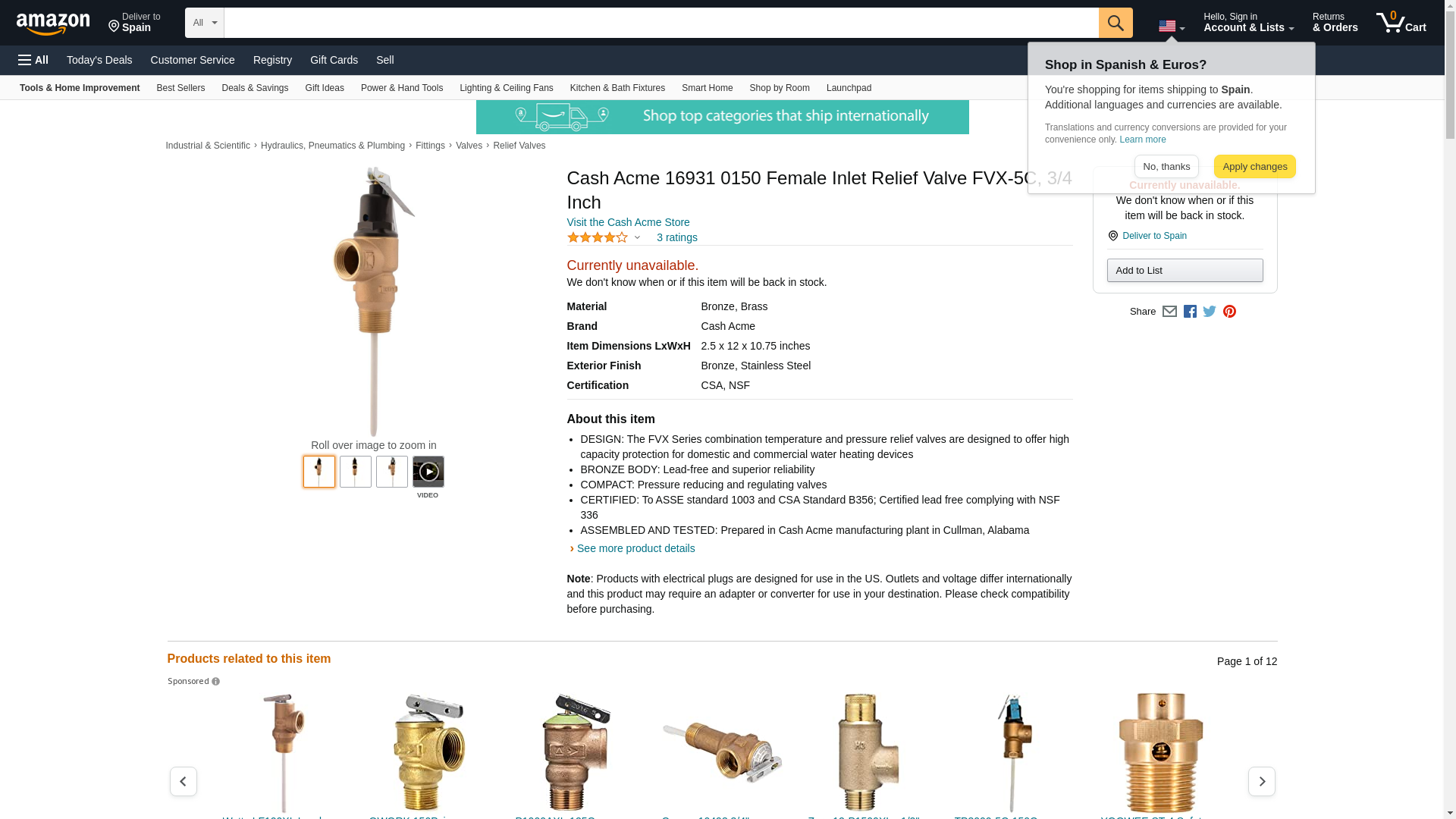Image resolution: width=1456 pixels, height=819 pixels.
Task: Open the shopping cart
Action: (x=1401, y=23)
